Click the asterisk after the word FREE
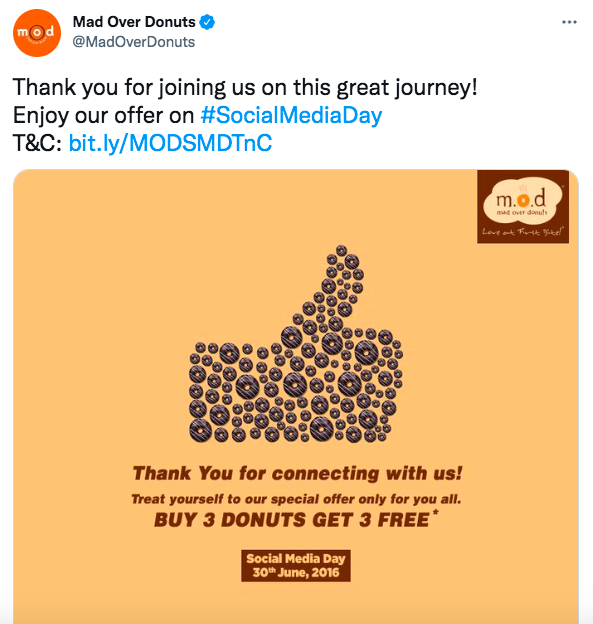Image resolution: width=593 pixels, height=624 pixels. click(x=435, y=513)
